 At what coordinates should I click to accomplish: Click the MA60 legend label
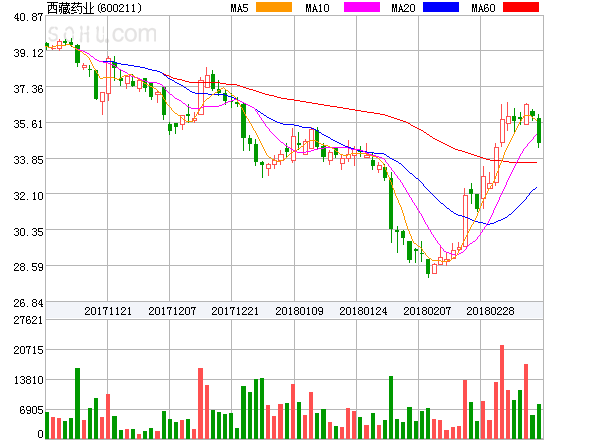[x=483, y=8]
